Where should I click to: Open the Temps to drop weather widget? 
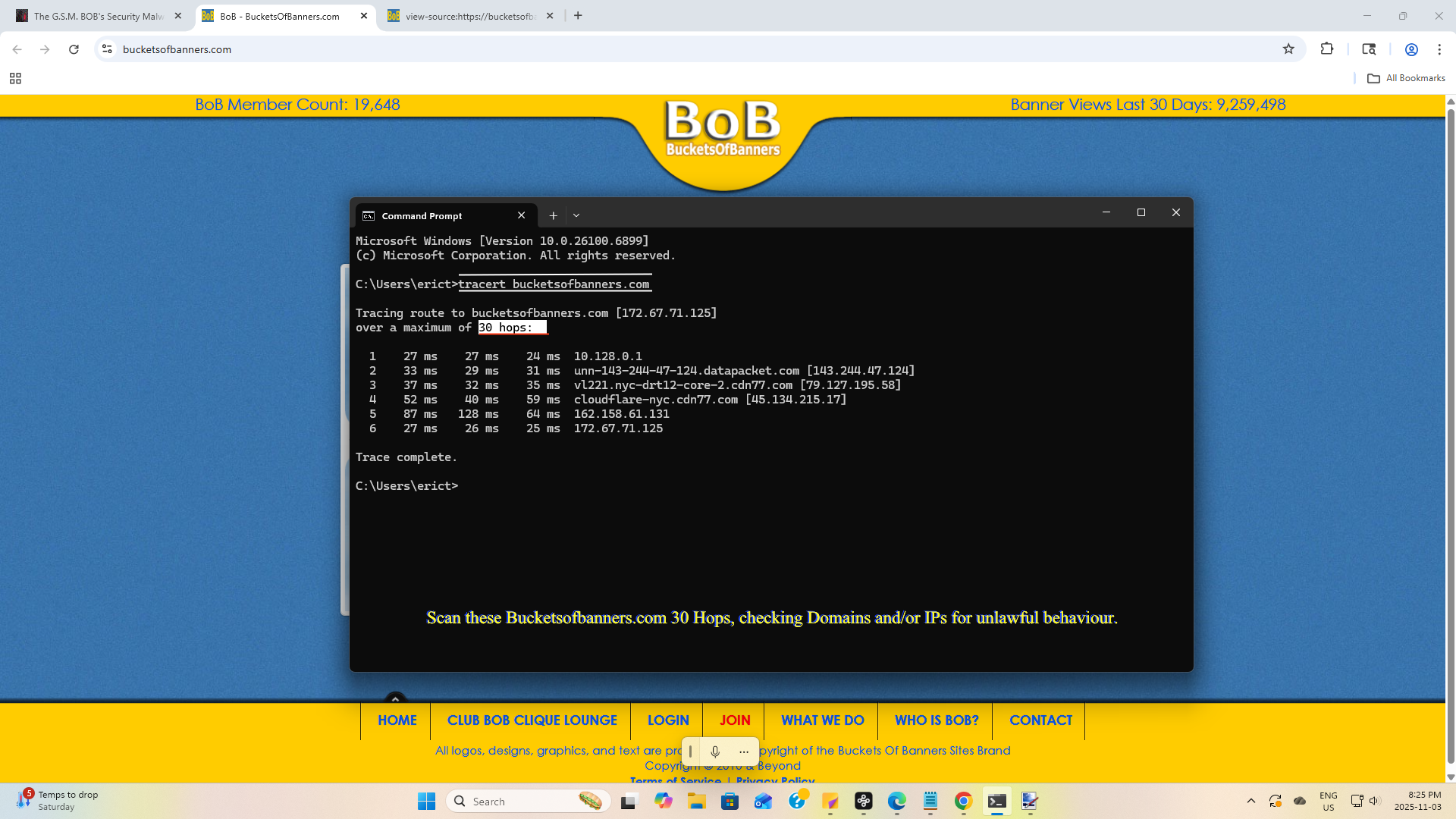(58, 801)
